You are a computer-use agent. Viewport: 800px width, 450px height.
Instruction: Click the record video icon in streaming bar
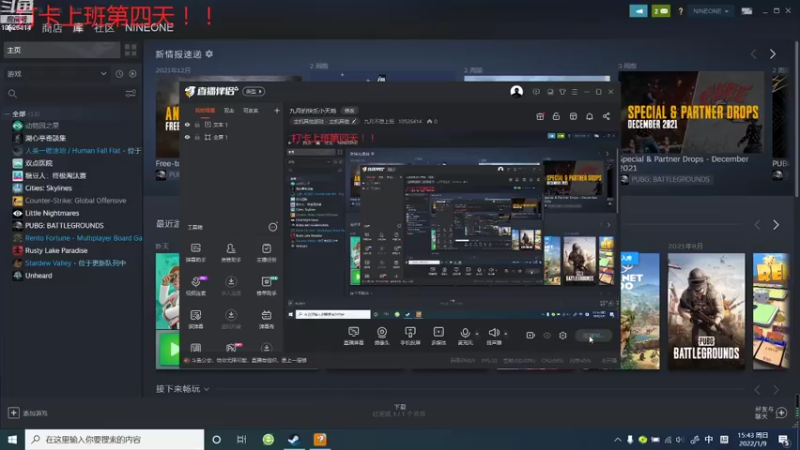(531, 335)
